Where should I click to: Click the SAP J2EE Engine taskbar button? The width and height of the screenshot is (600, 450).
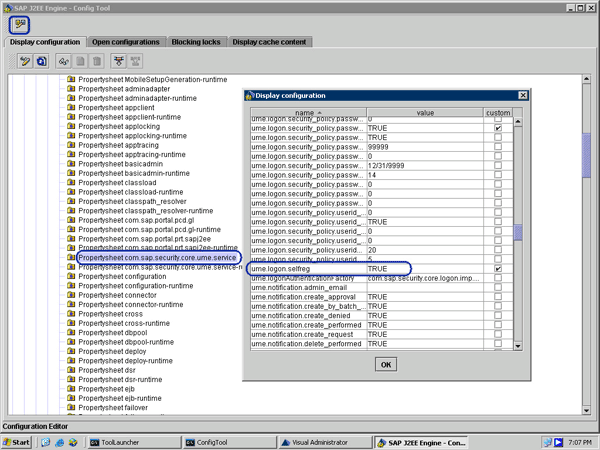(x=420, y=443)
